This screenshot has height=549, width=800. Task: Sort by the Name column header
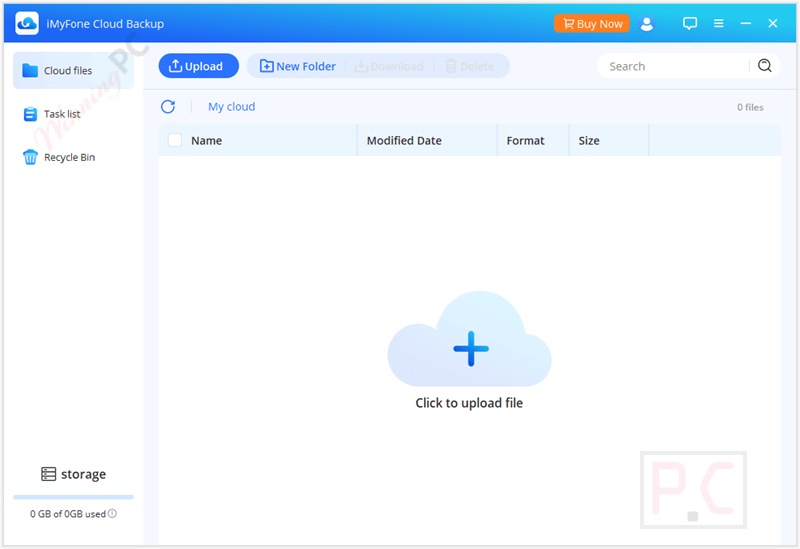207,141
